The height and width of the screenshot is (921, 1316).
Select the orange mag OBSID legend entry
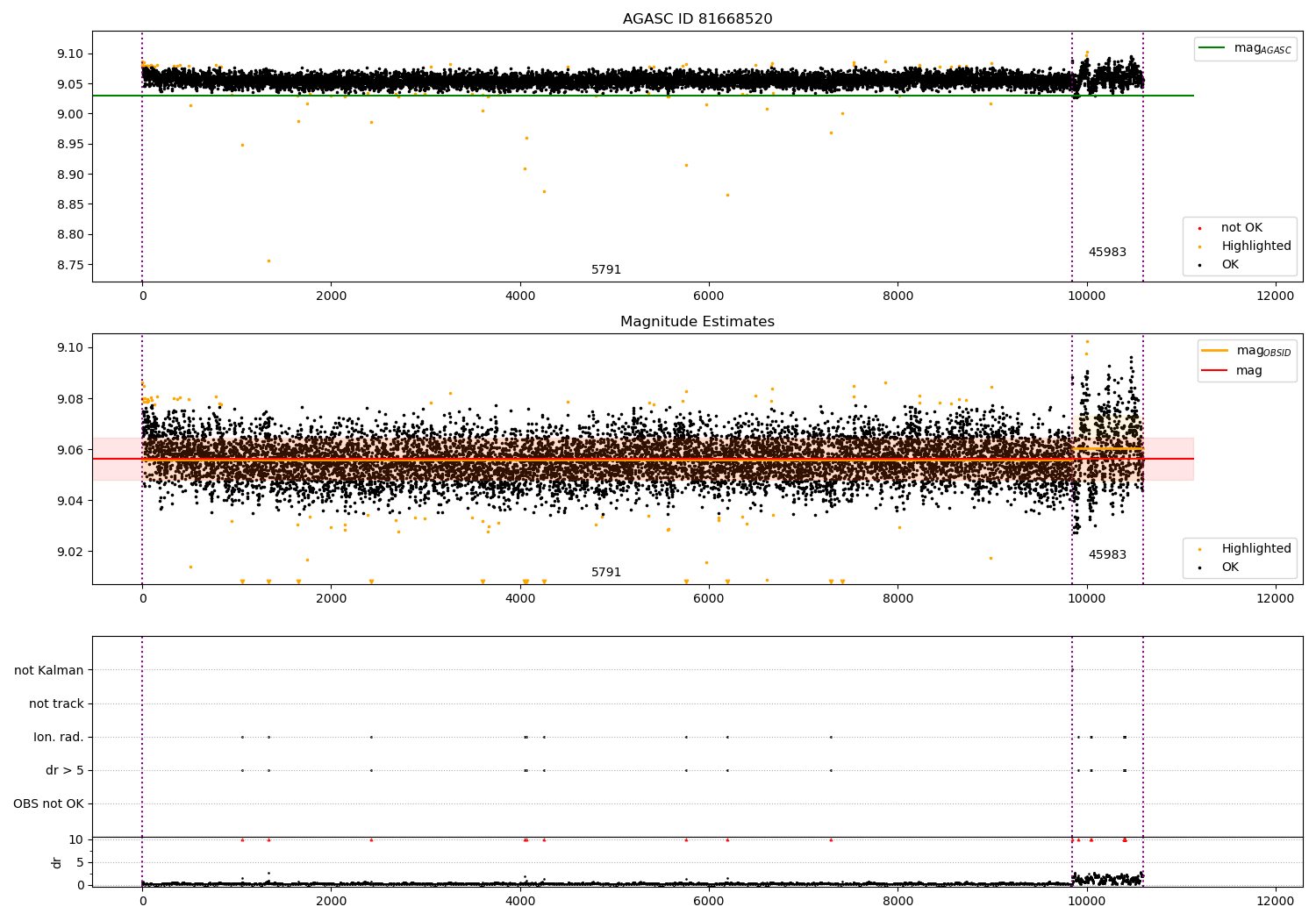tap(1247, 351)
